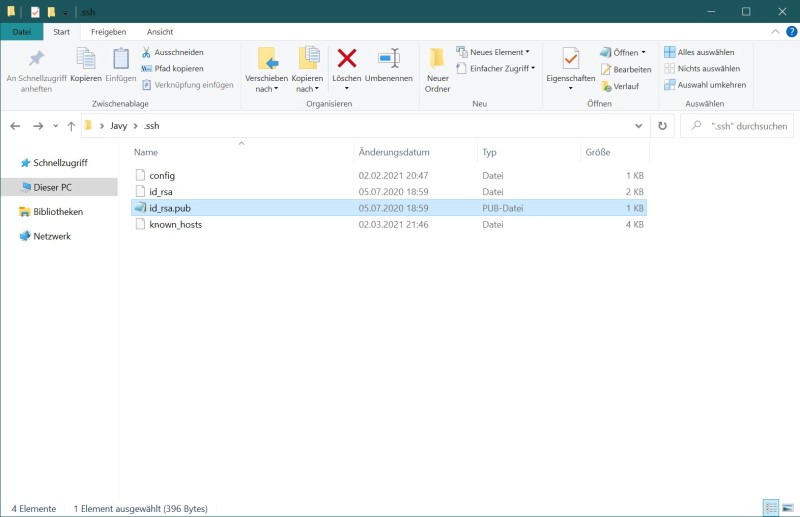Switch to Freigeben ribbon tab
Image resolution: width=800 pixels, height=517 pixels.
[x=108, y=32]
